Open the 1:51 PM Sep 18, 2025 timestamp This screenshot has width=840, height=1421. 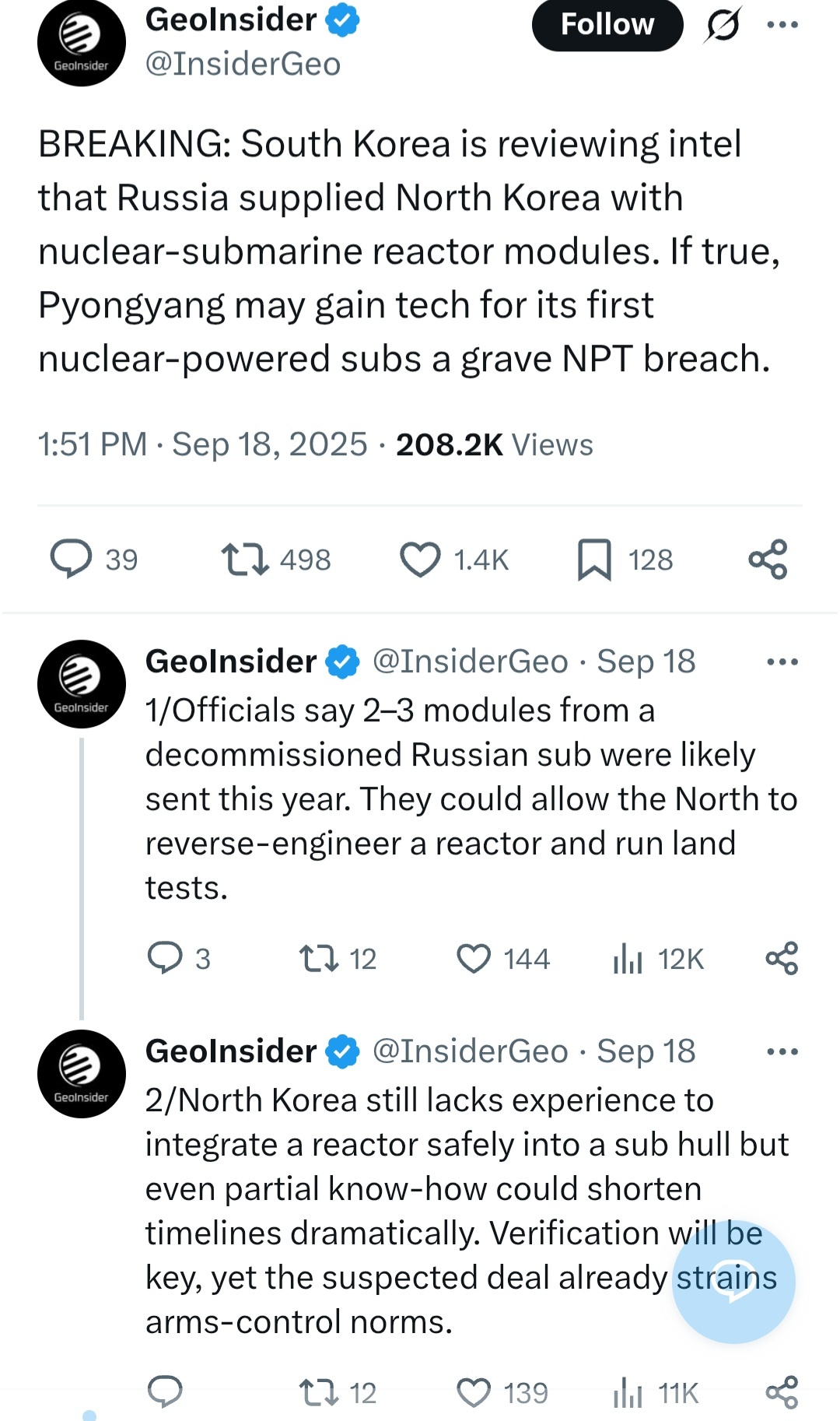point(202,445)
